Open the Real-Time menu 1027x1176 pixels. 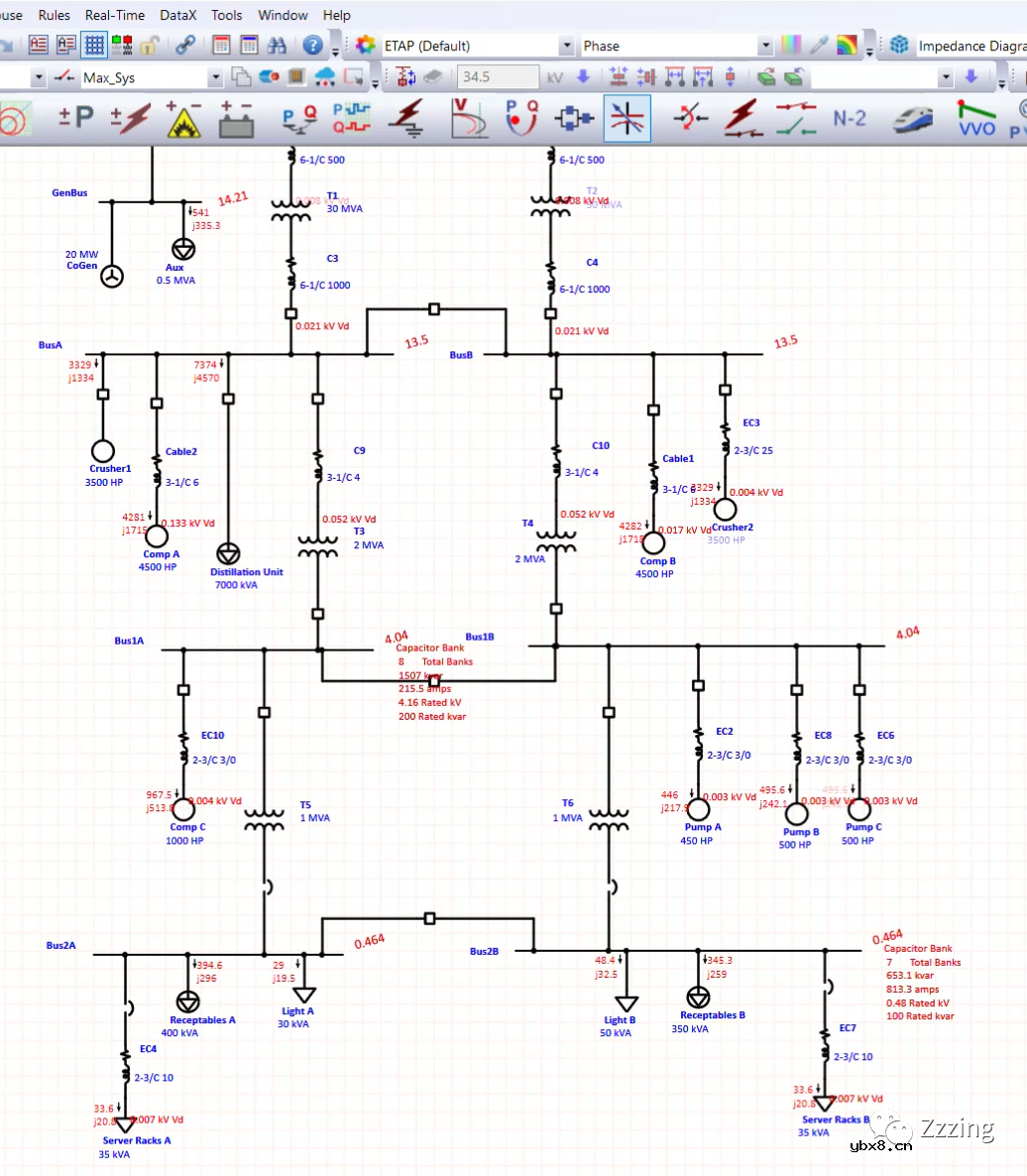[x=114, y=15]
